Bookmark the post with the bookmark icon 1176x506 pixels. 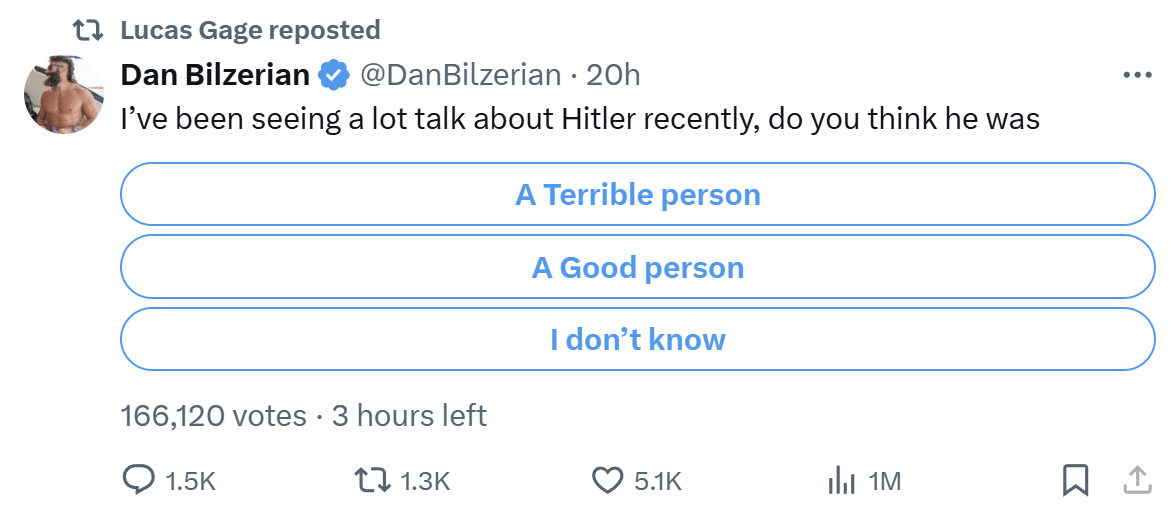[1075, 481]
